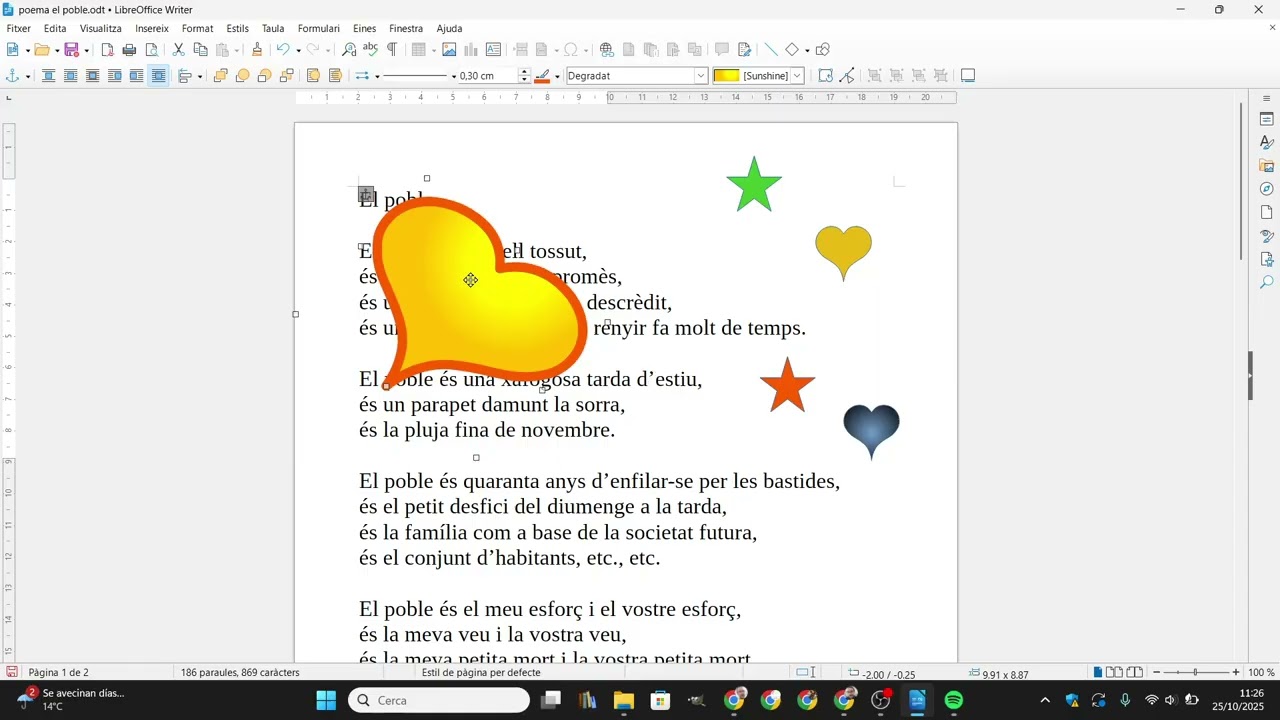Click the Undo arrow
The image size is (1280, 720).
(x=283, y=50)
